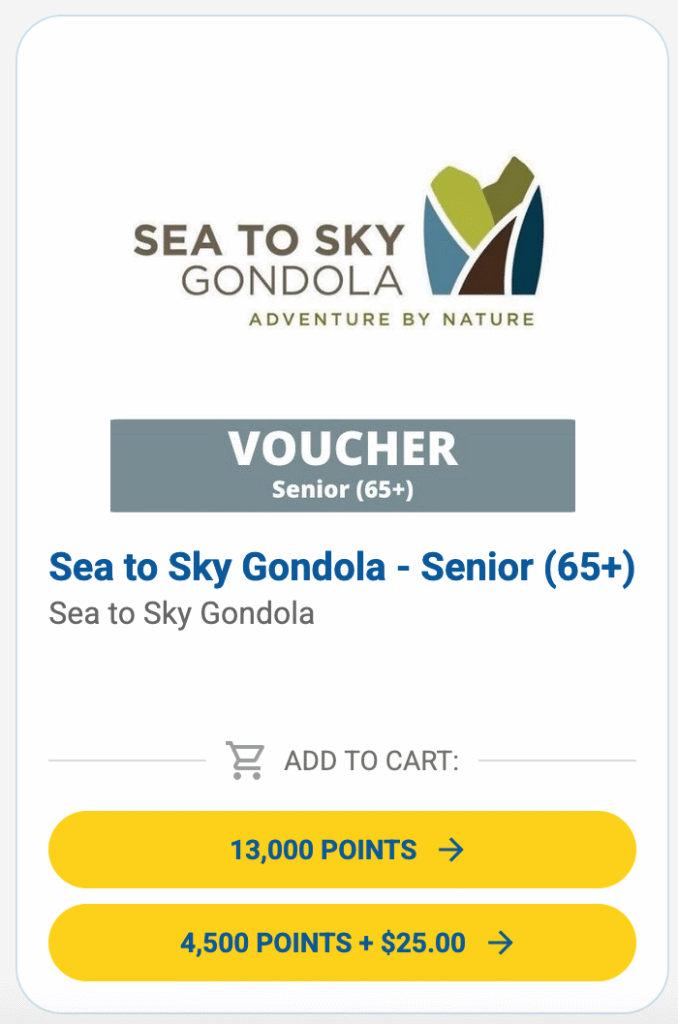Click the VOUCHER heading on the grey banner
The height and width of the screenshot is (1024, 678).
pyautogui.click(x=343, y=450)
